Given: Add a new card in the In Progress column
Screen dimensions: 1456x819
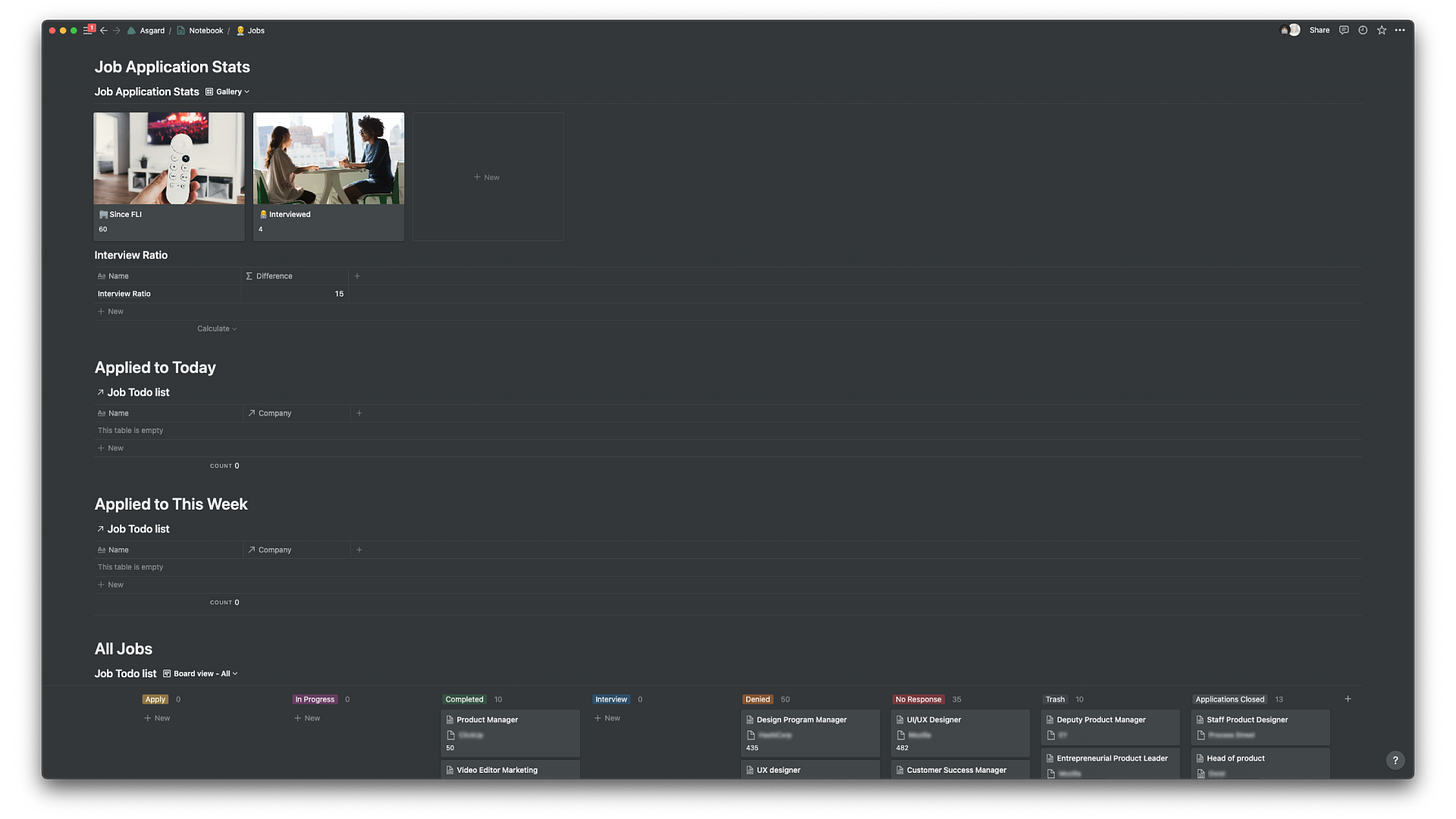Looking at the screenshot, I should point(307,718).
